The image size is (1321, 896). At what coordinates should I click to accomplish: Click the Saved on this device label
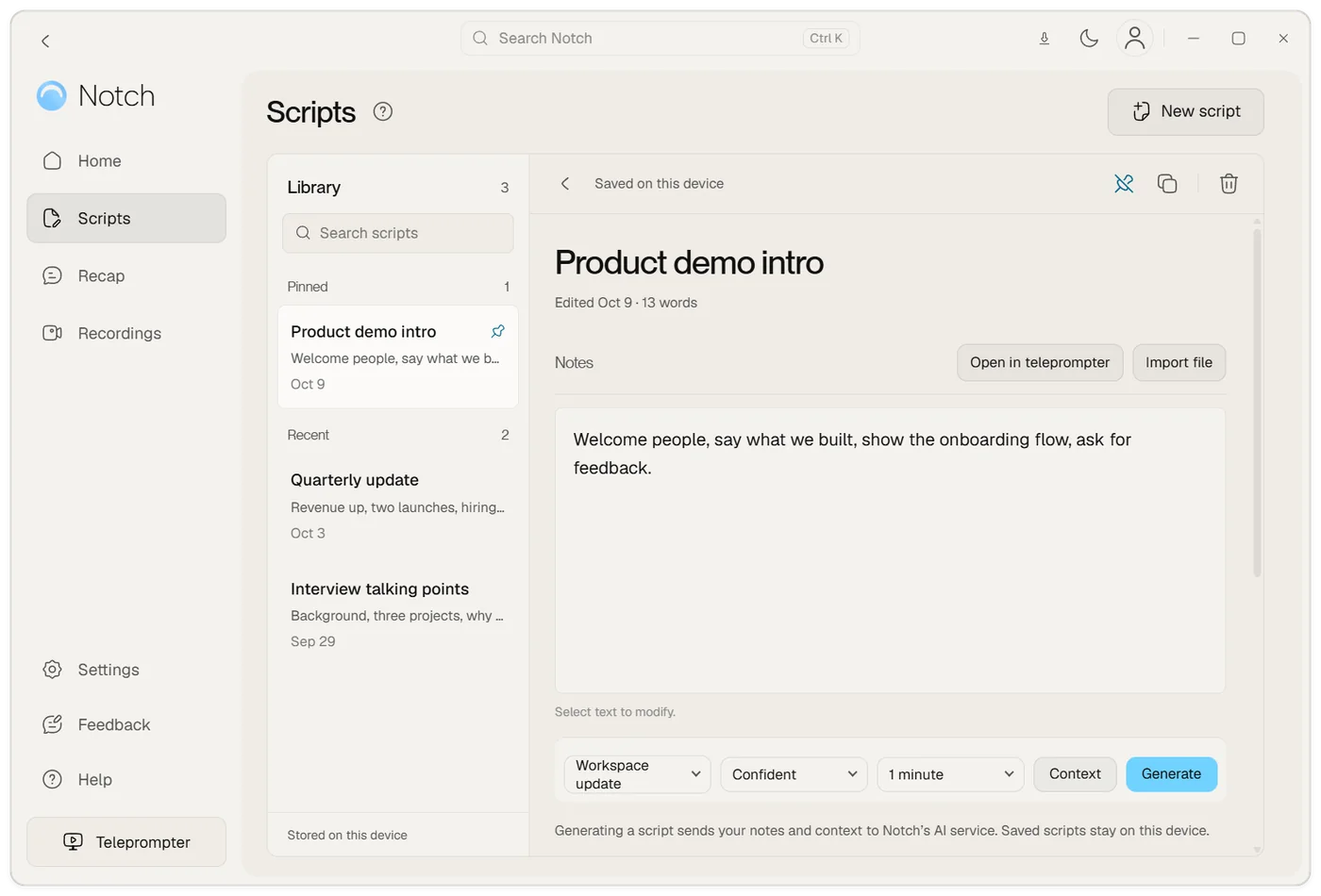coord(659,184)
